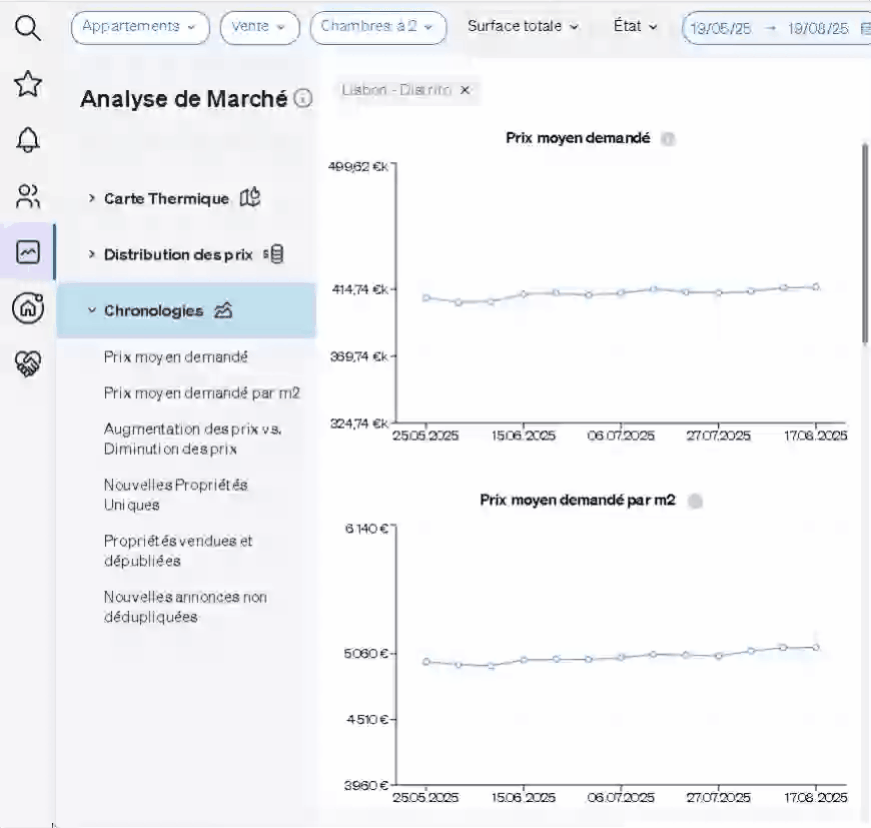Click info icon beside Prix moyen demandé title
The width and height of the screenshot is (871, 828).
point(669,139)
